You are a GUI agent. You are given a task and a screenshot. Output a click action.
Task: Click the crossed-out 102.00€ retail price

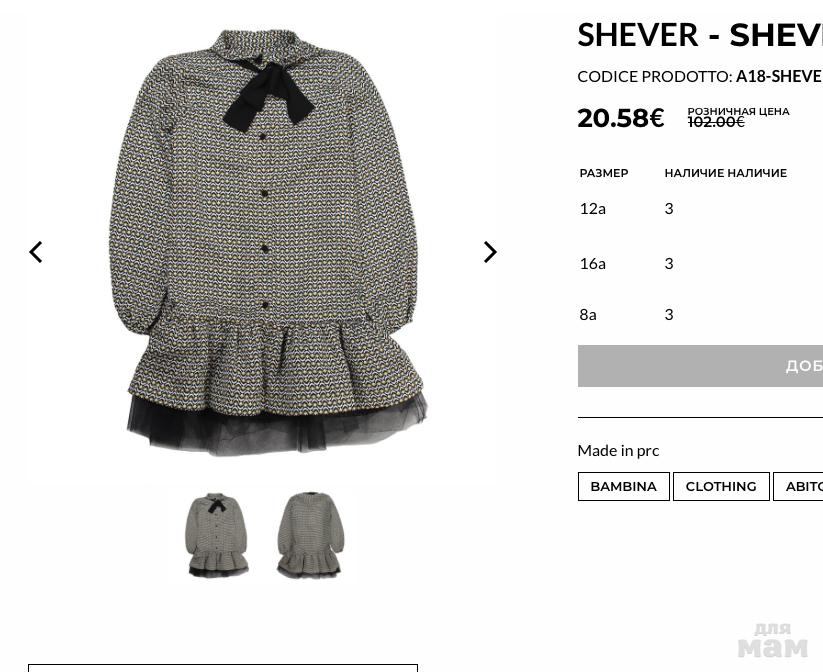716,122
